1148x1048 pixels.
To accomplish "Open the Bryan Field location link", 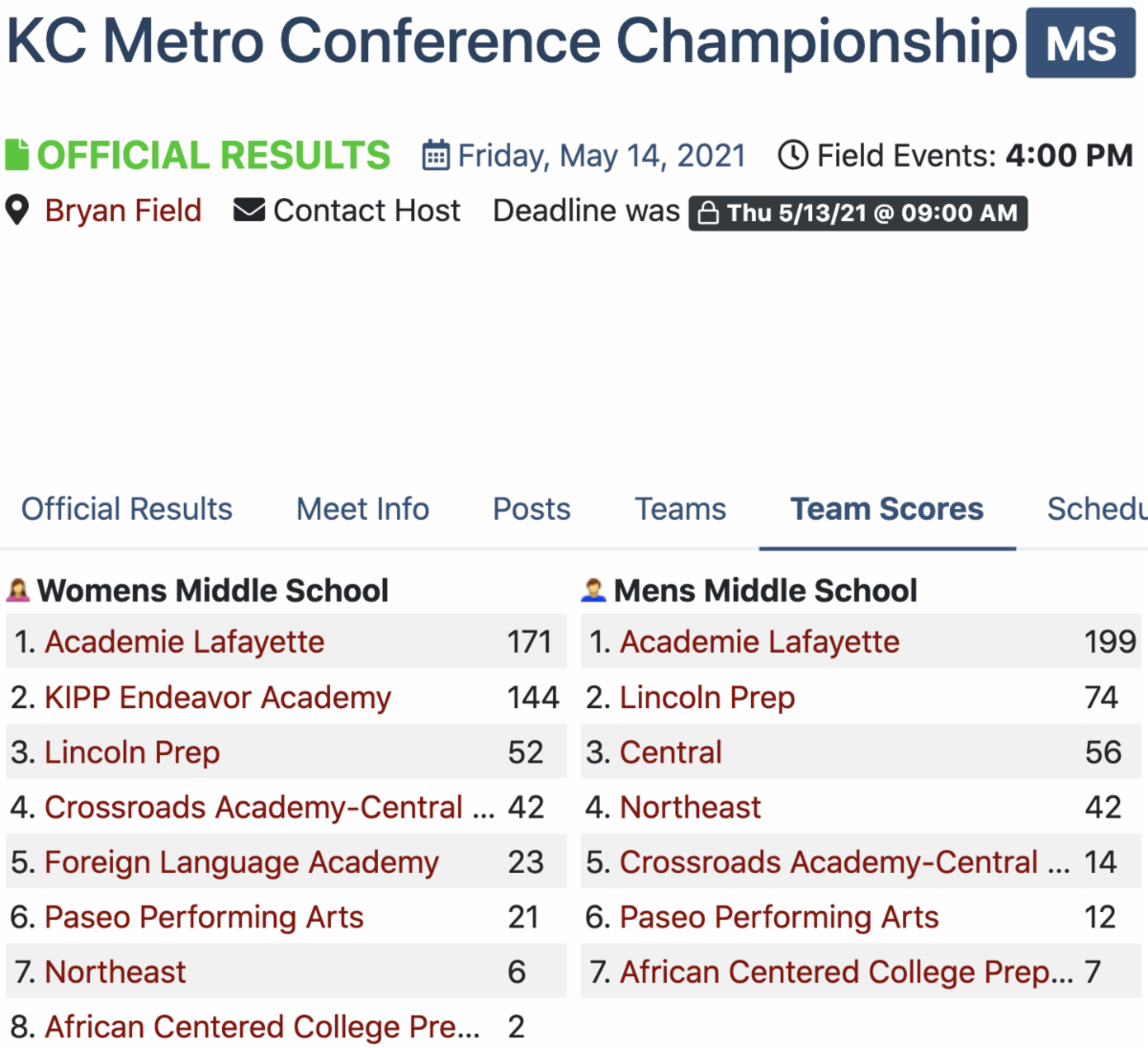I will (122, 211).
